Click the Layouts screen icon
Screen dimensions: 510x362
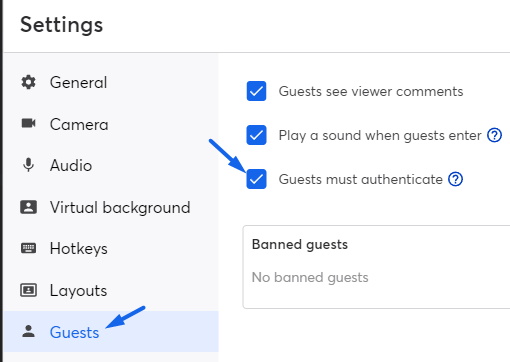28,290
